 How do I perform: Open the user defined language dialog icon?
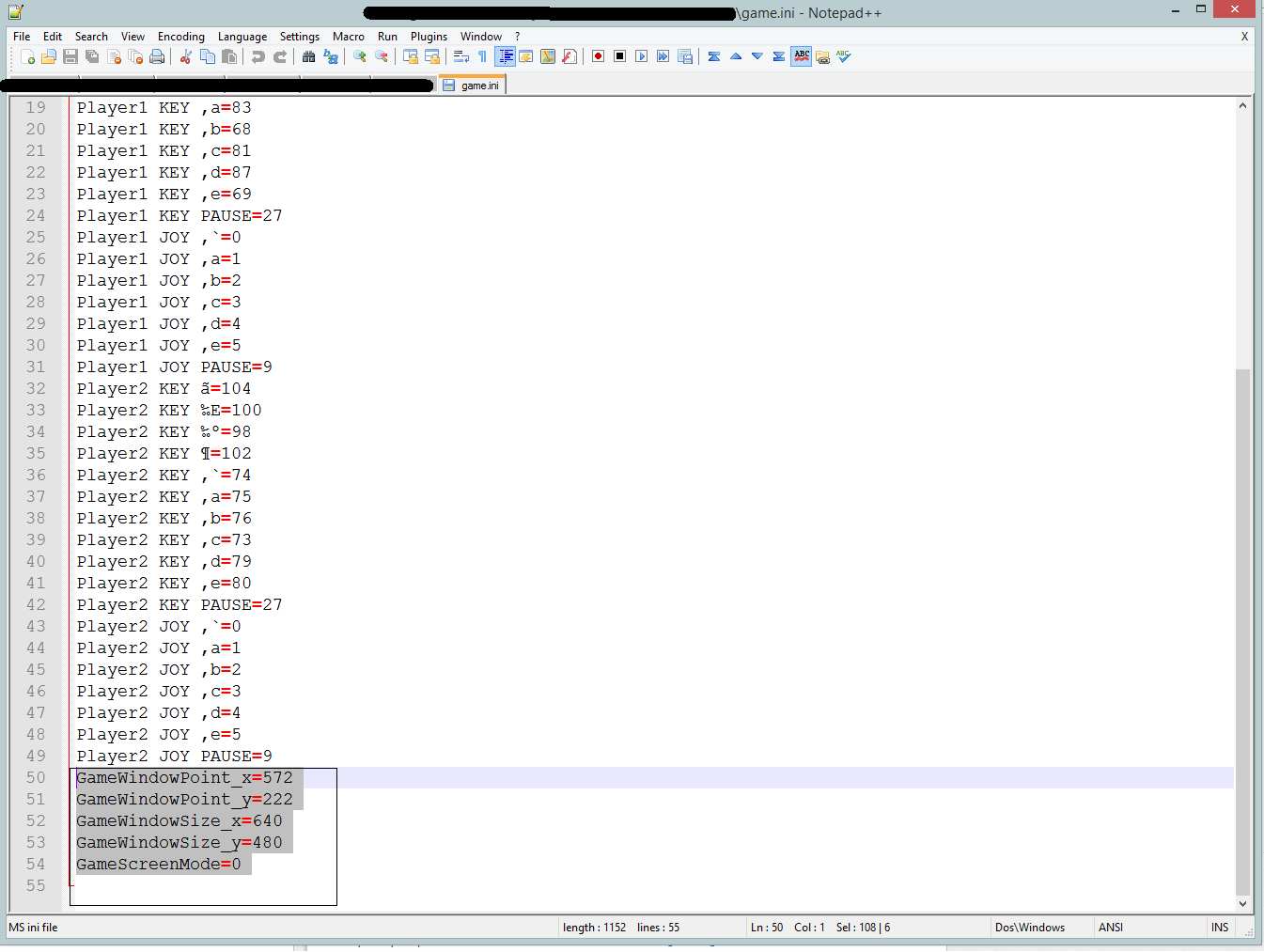pyautogui.click(x=526, y=57)
